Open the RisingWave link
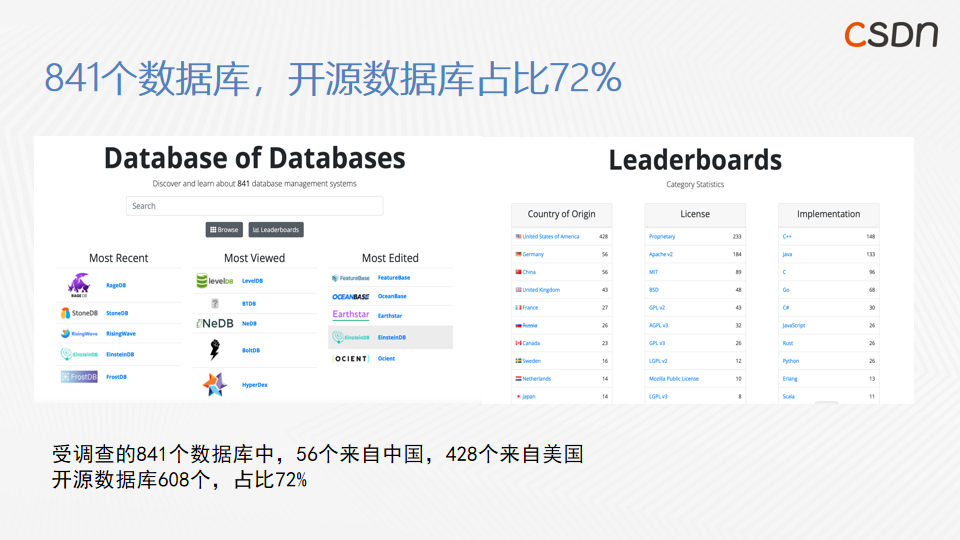This screenshot has height=540, width=960. (121, 334)
